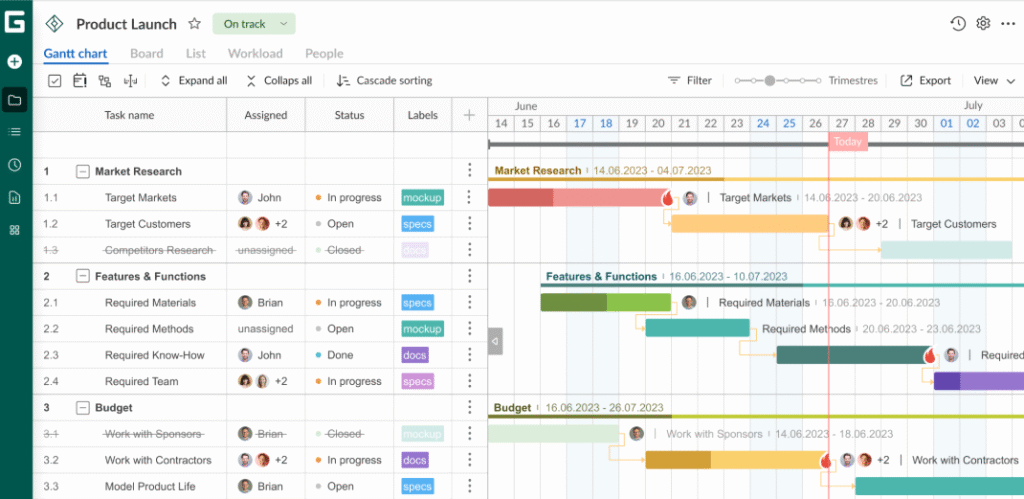The width and height of the screenshot is (1024, 499).
Task: Adjust the timeline zoom slider handle
Action: coord(770,81)
